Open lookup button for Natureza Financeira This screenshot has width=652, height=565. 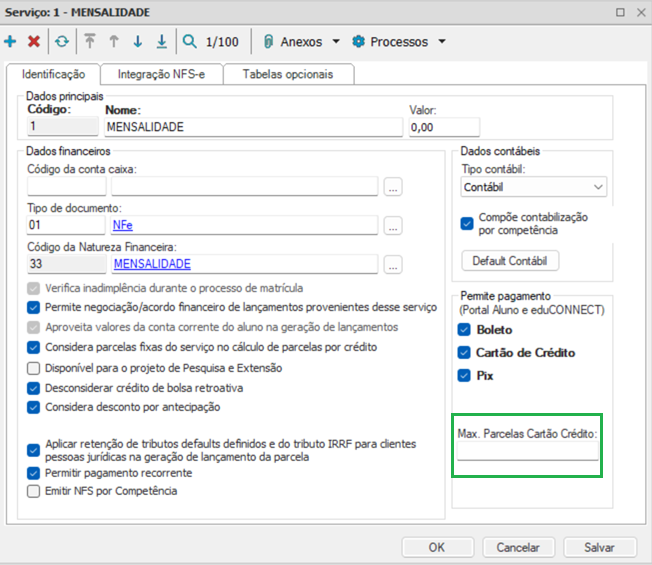point(393,264)
